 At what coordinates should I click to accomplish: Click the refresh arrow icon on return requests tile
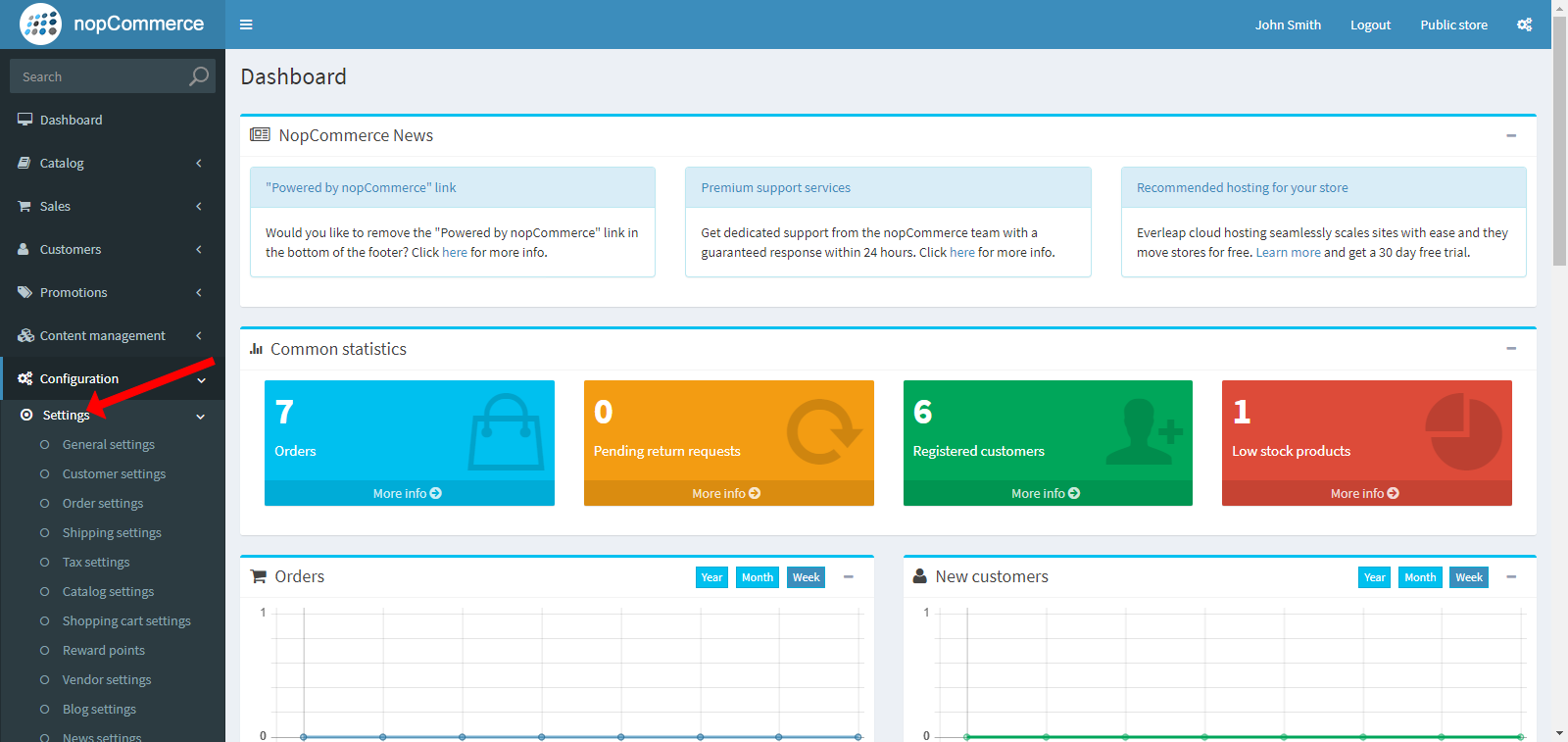point(823,431)
